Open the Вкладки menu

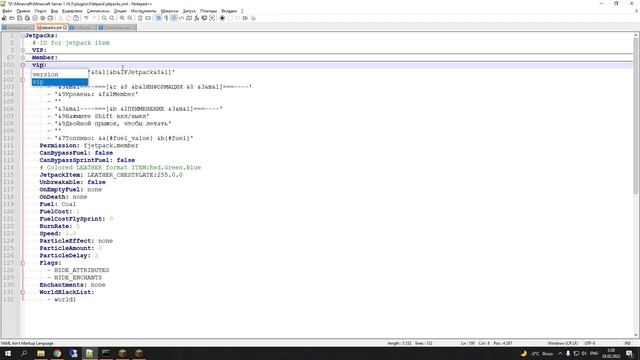(x=229, y=11)
